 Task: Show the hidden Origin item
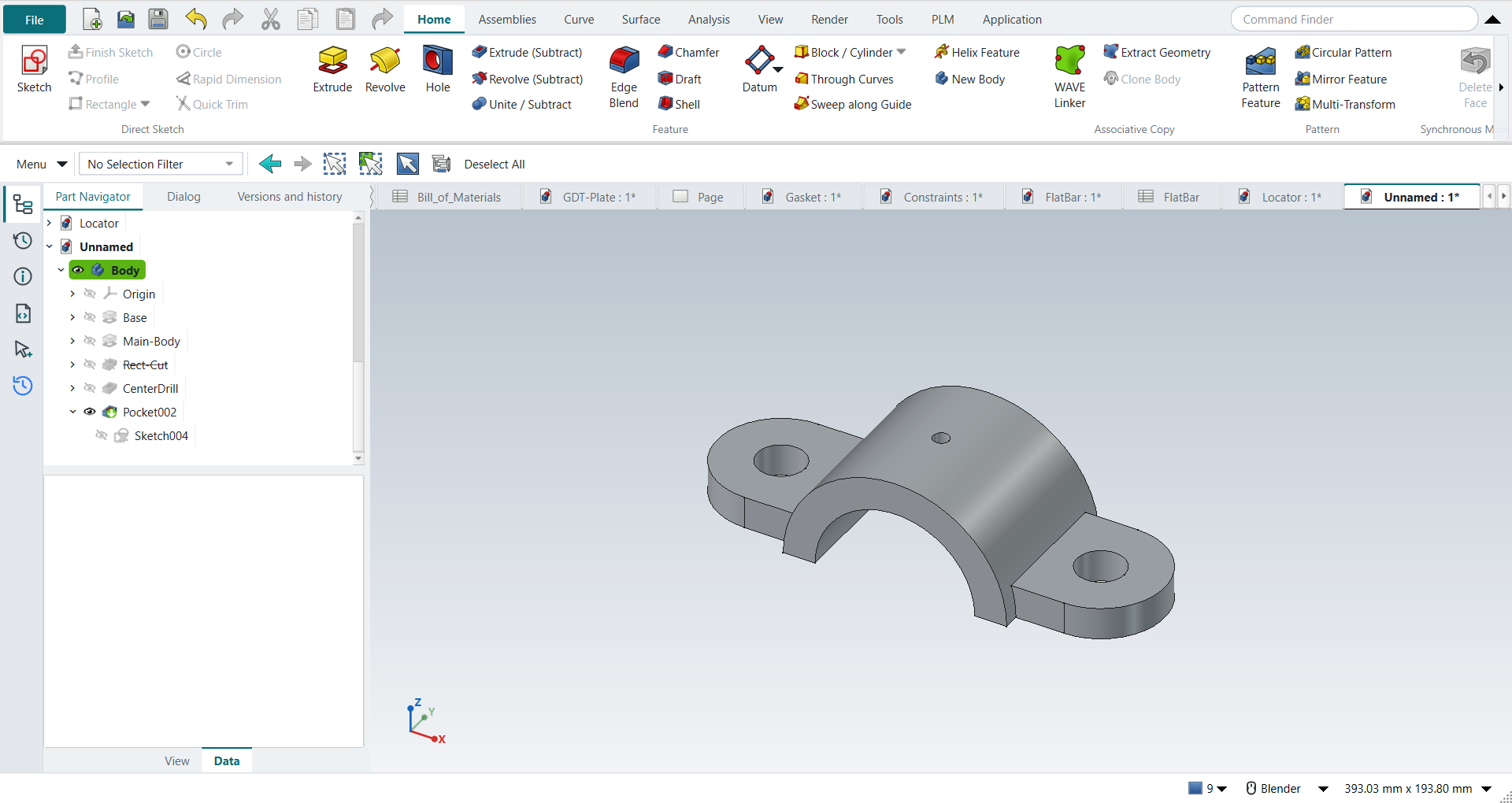(x=90, y=294)
